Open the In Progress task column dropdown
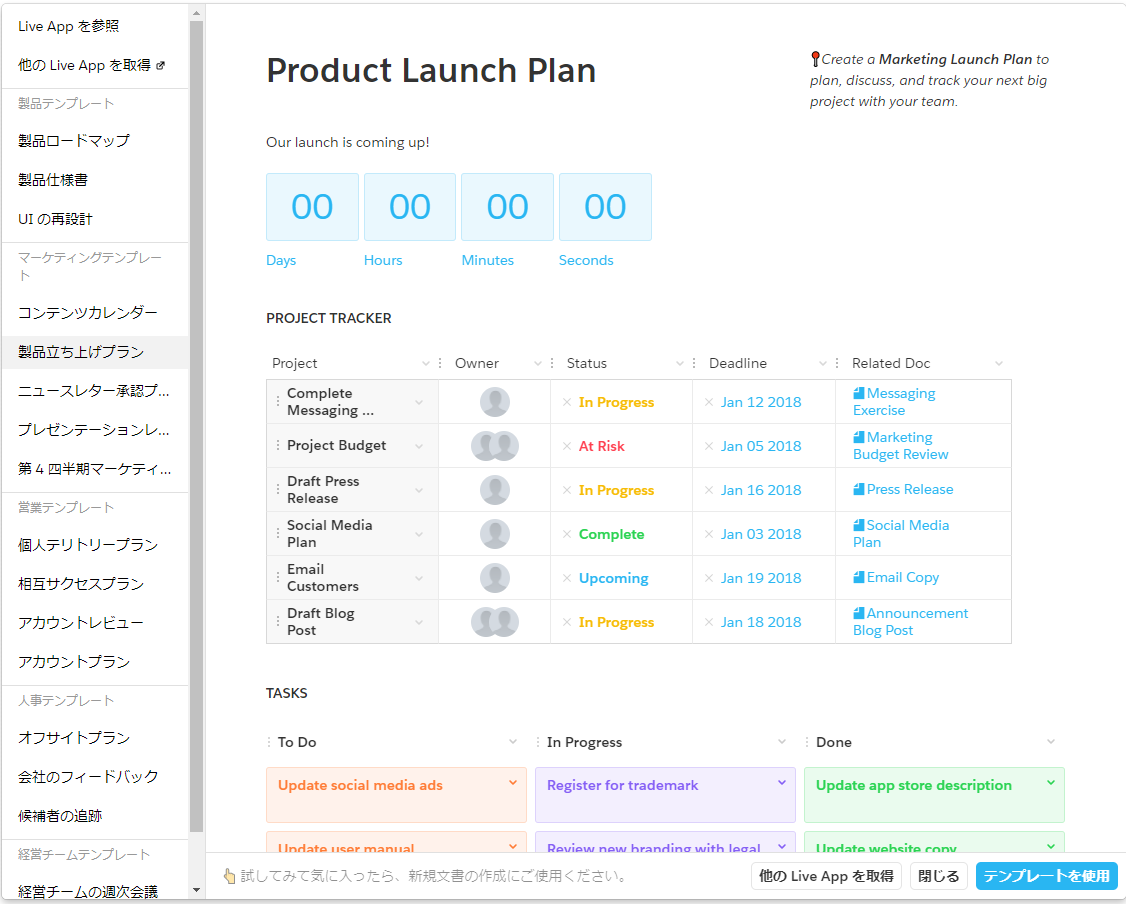The height and width of the screenshot is (904, 1126). pyautogui.click(x=782, y=742)
